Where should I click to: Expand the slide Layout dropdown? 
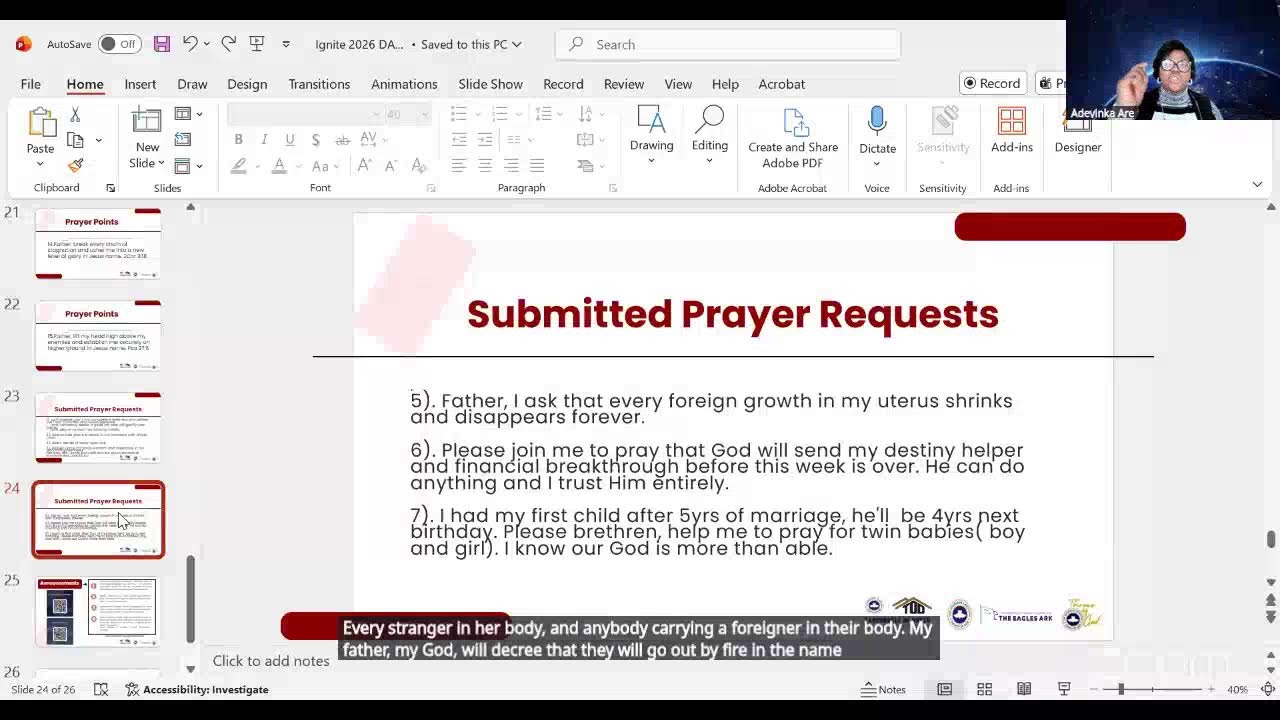pyautogui.click(x=199, y=114)
